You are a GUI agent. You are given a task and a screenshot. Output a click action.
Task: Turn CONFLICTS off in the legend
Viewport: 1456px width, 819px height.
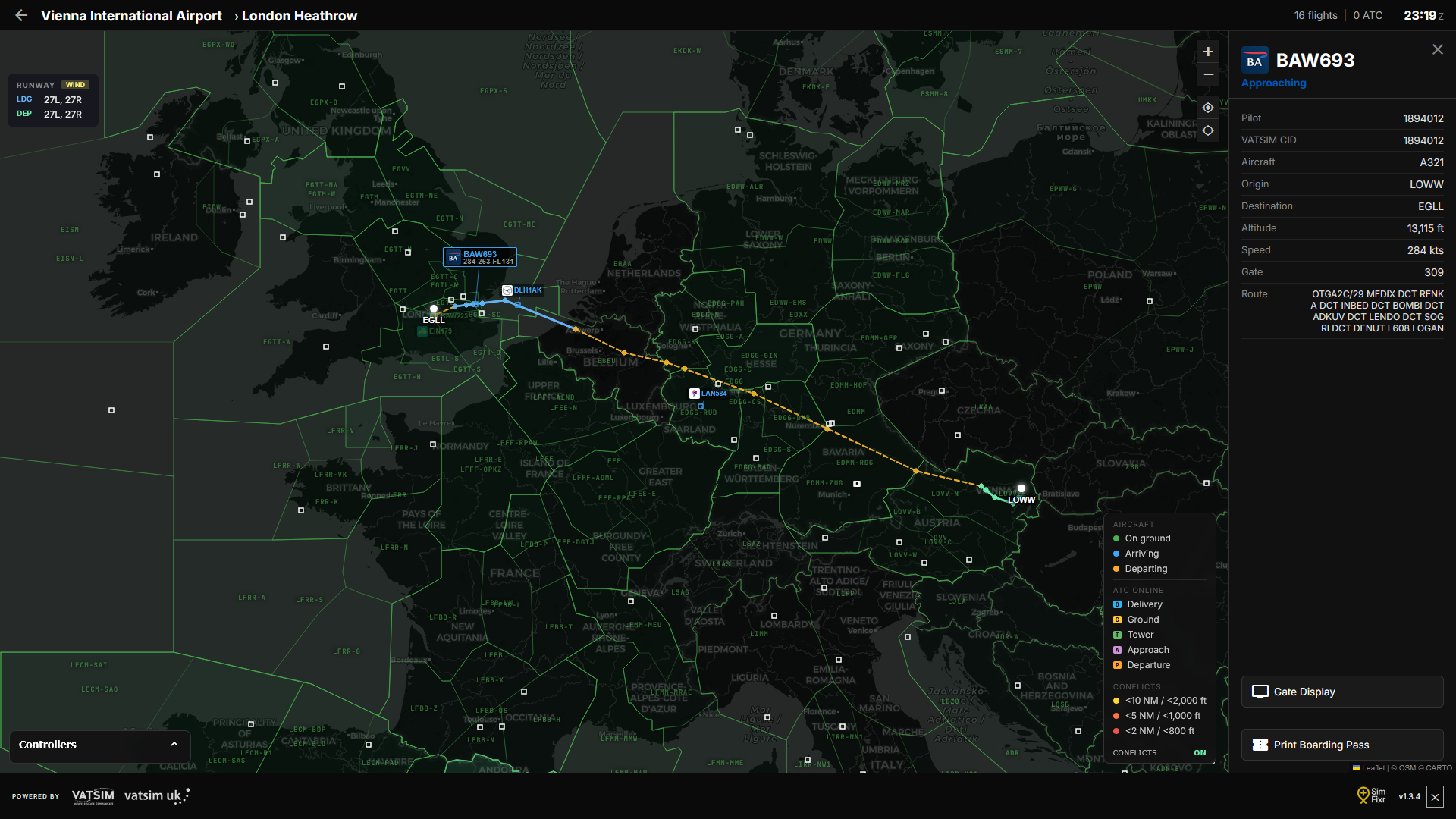[x=1200, y=752]
